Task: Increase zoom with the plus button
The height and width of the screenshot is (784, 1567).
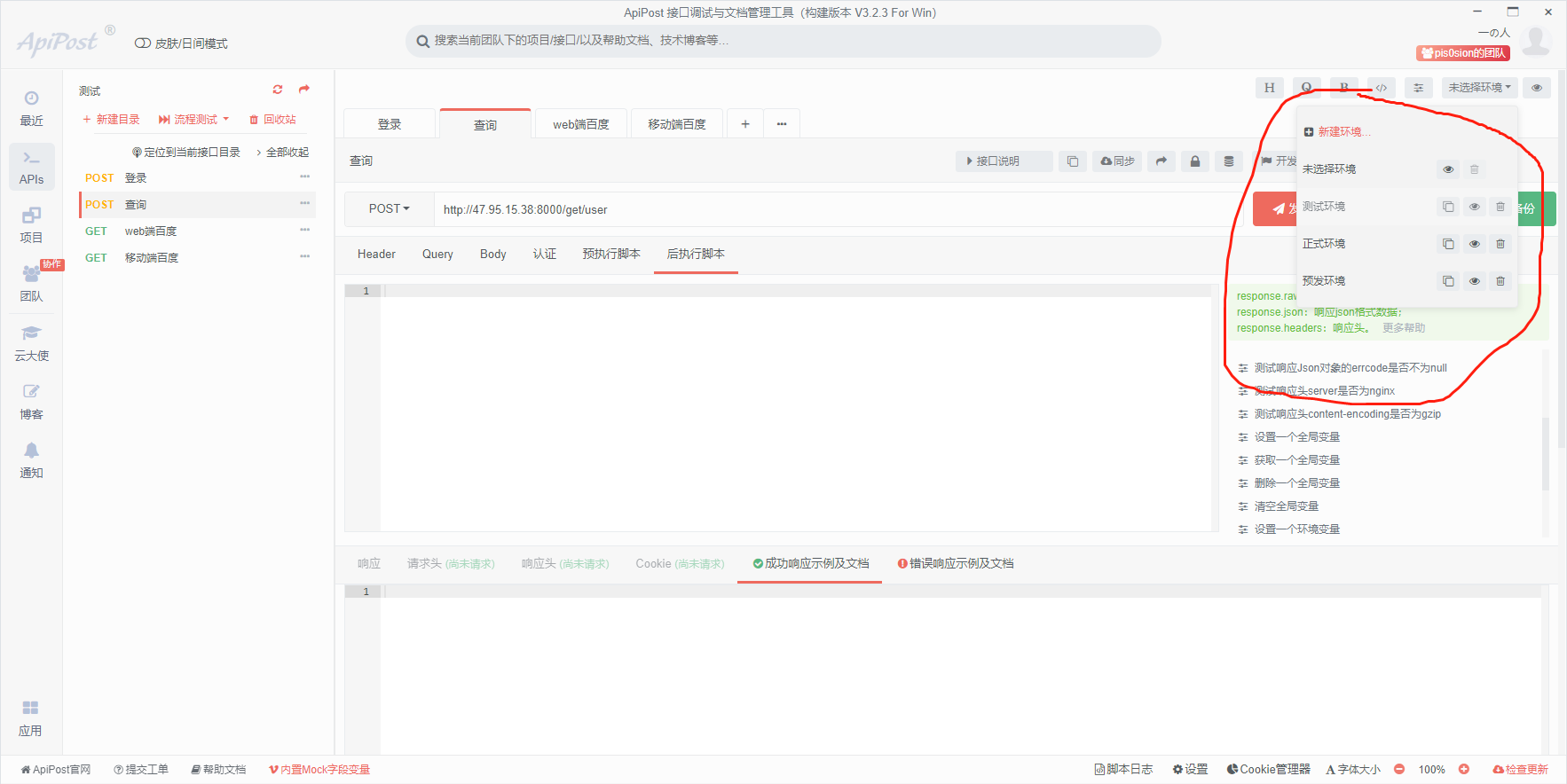Action: [x=1464, y=769]
